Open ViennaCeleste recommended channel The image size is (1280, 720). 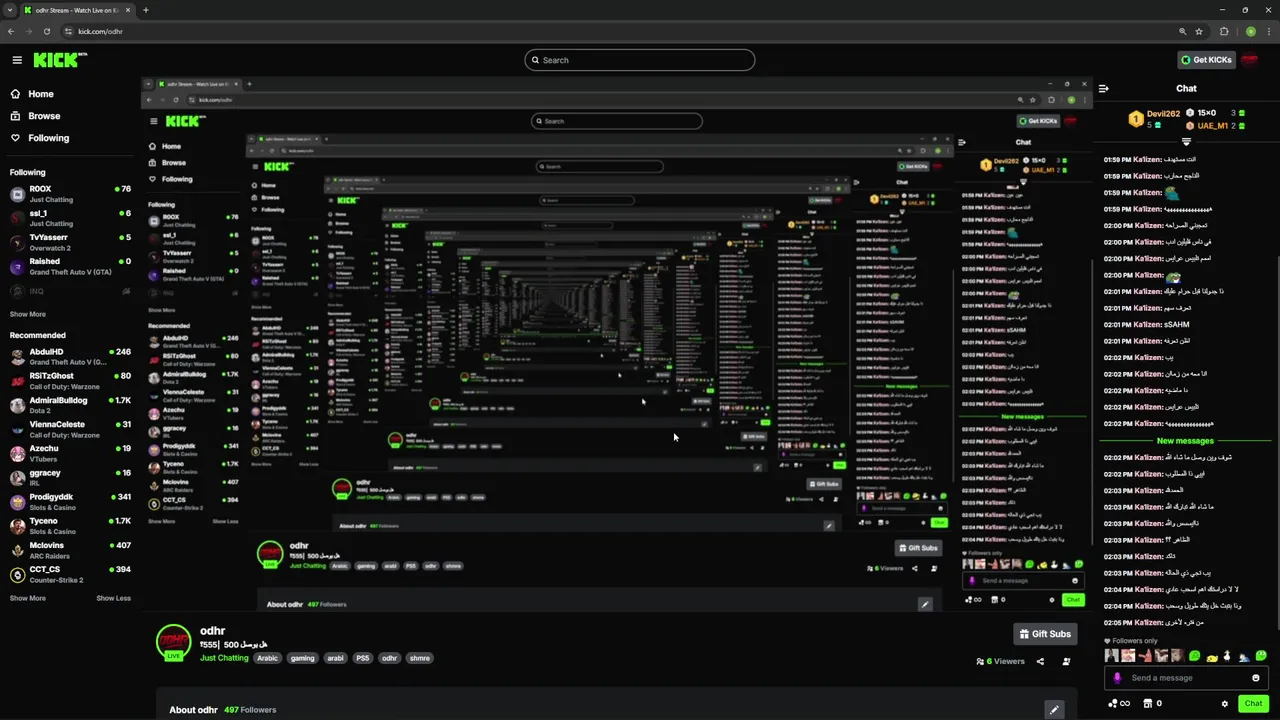point(70,429)
